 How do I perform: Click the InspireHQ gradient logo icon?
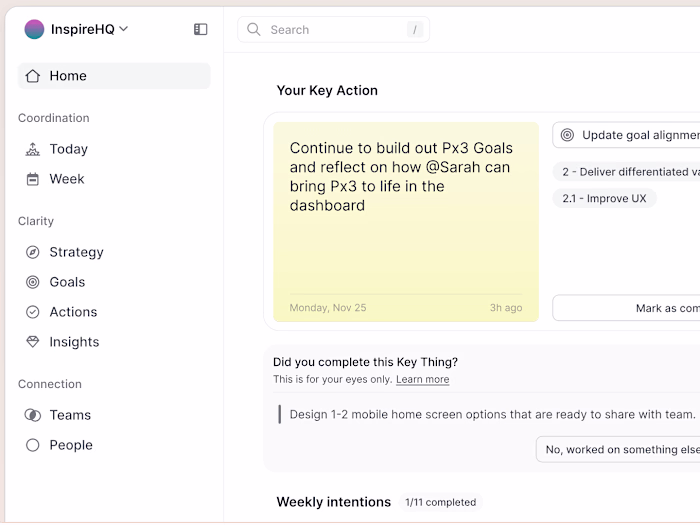pos(34,29)
